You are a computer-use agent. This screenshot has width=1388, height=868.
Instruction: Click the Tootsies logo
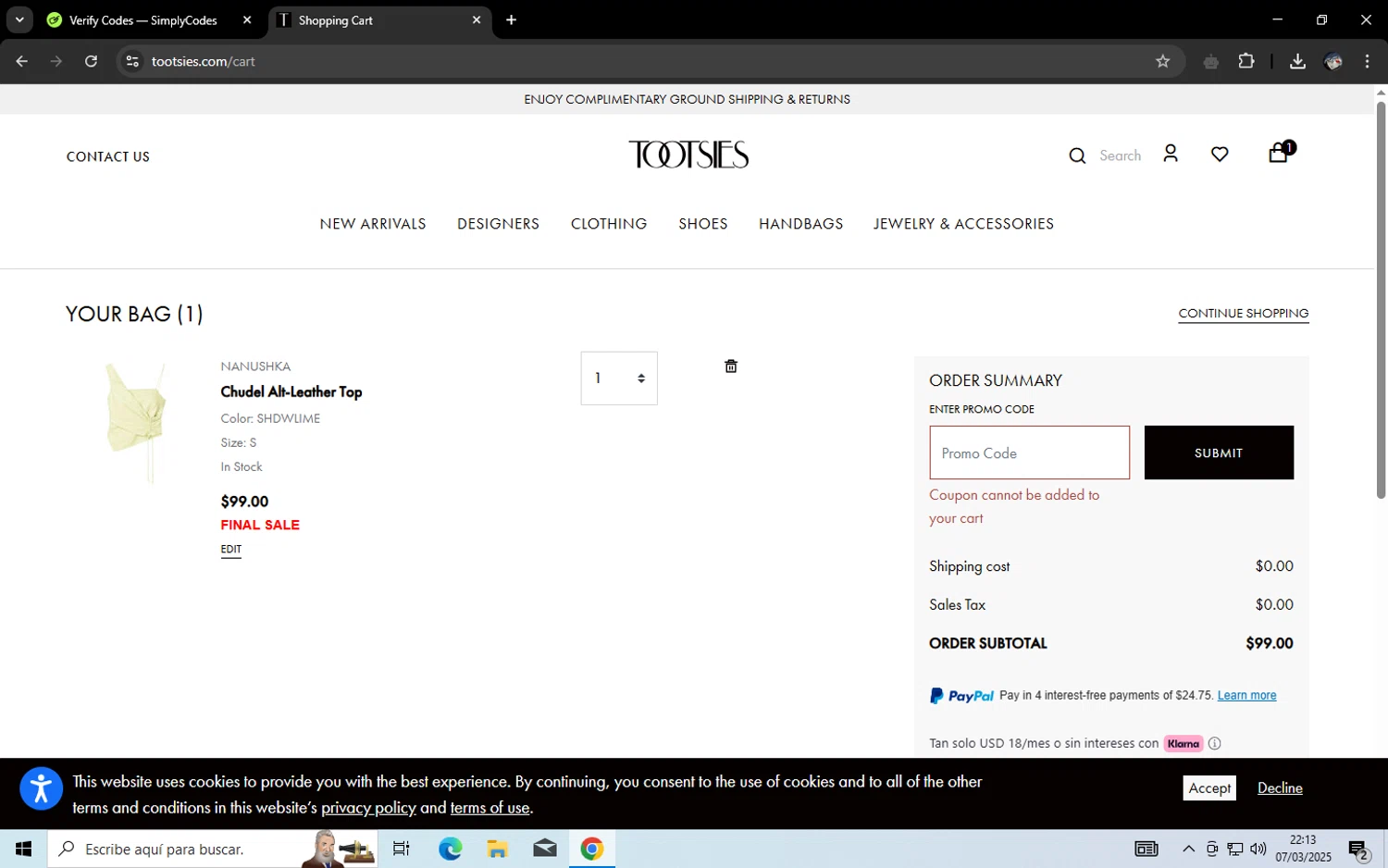[688, 155]
